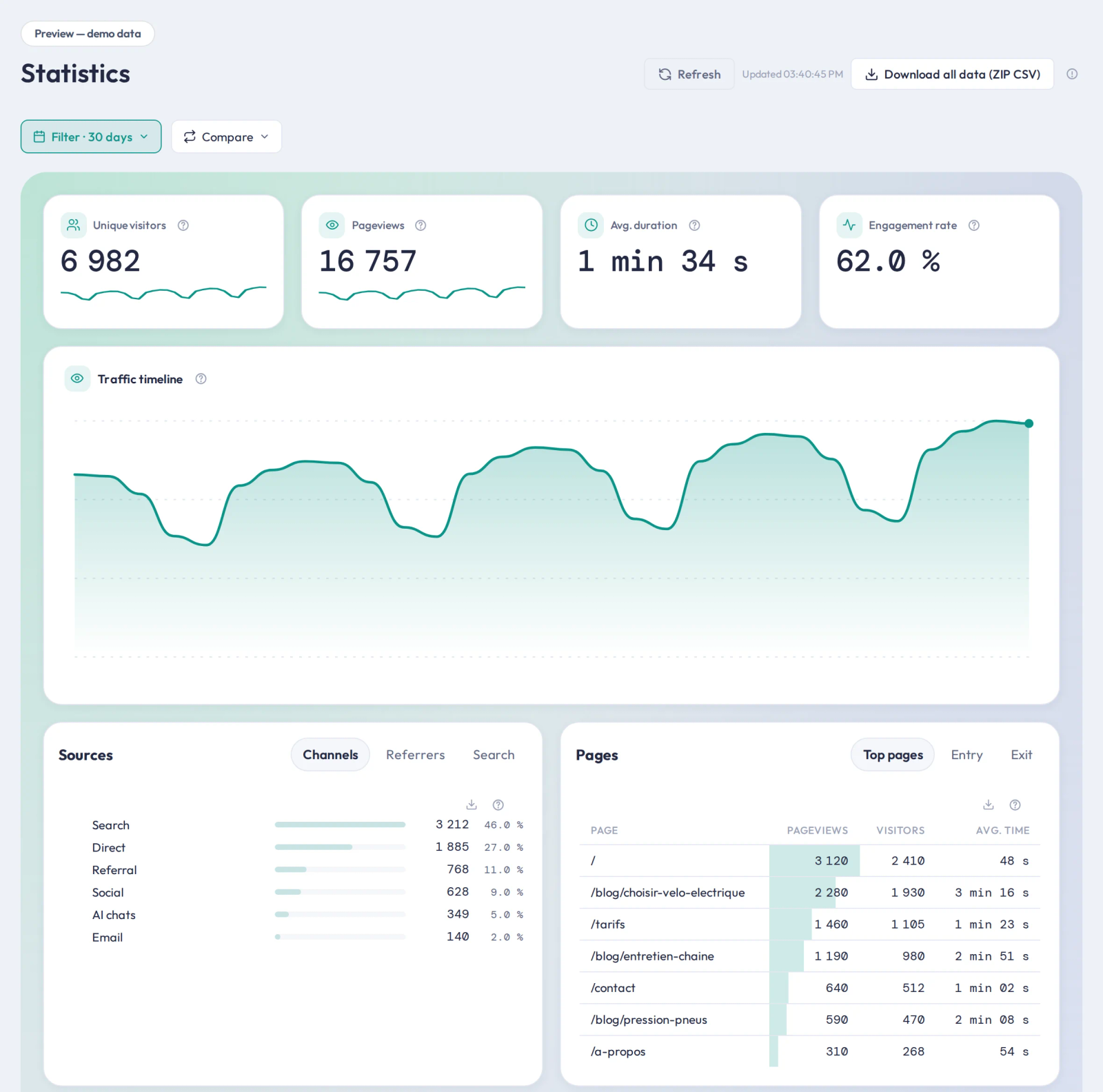Image resolution: width=1103 pixels, height=1092 pixels.
Task: Click the /blog/choisir-velo-electrique page row
Action: (809, 893)
